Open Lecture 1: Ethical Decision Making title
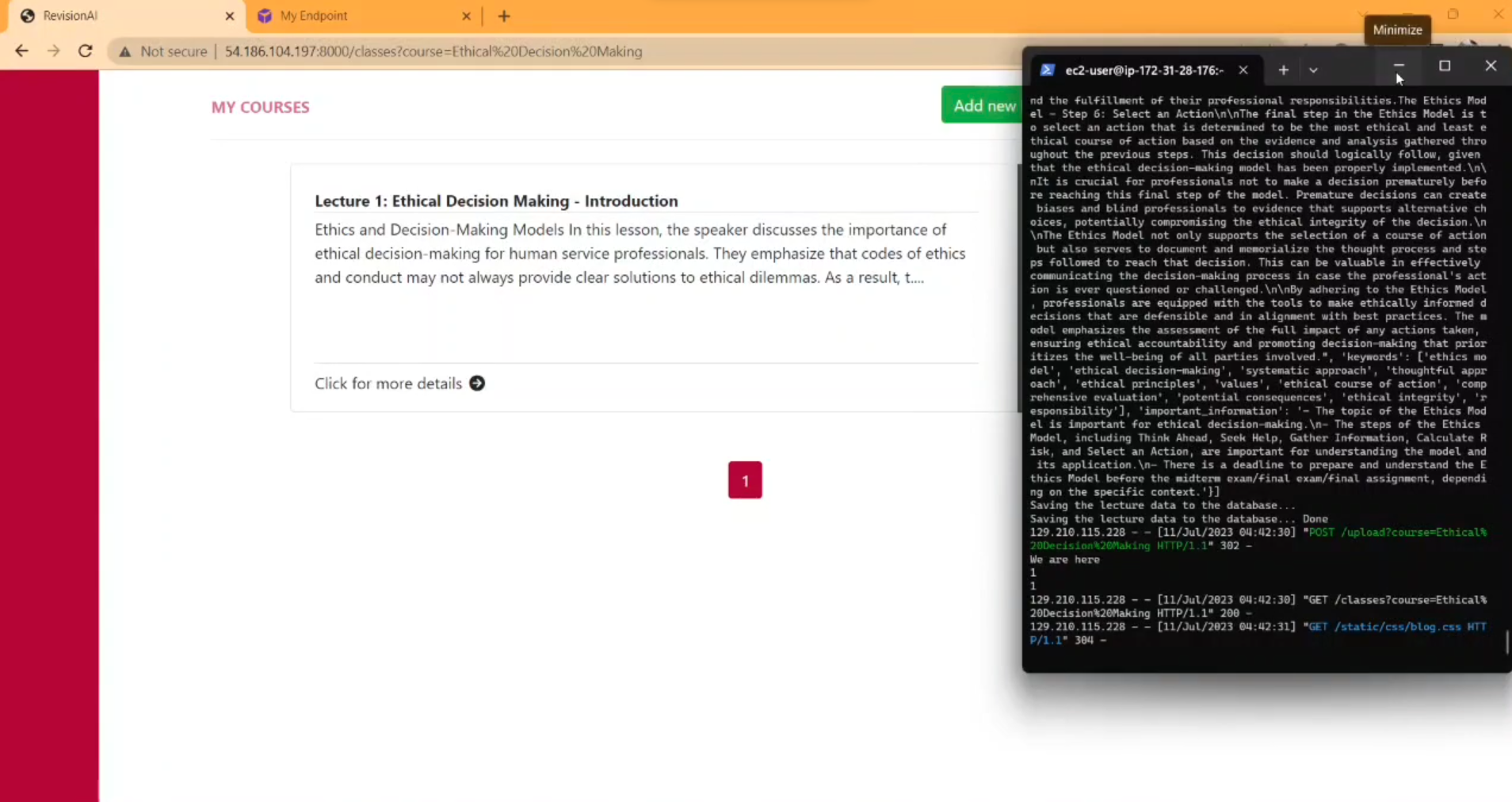This screenshot has height=802, width=1512. 496,201
